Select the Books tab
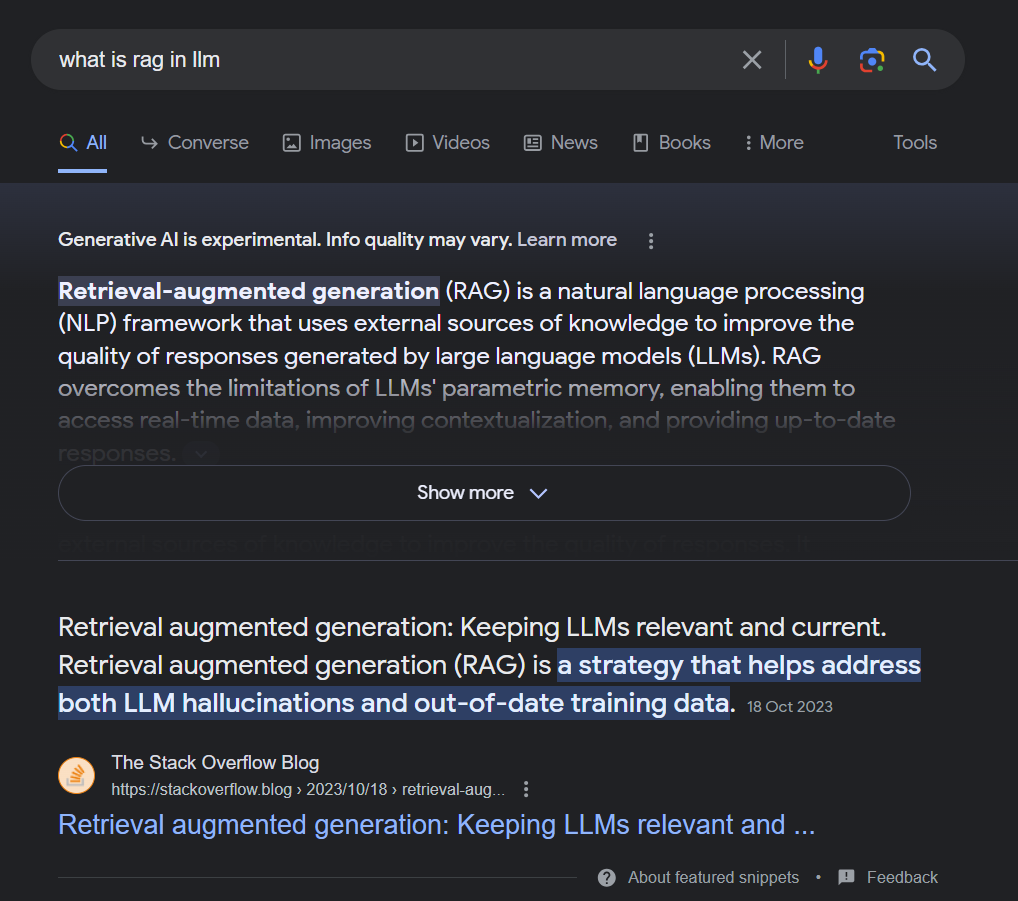 (672, 143)
